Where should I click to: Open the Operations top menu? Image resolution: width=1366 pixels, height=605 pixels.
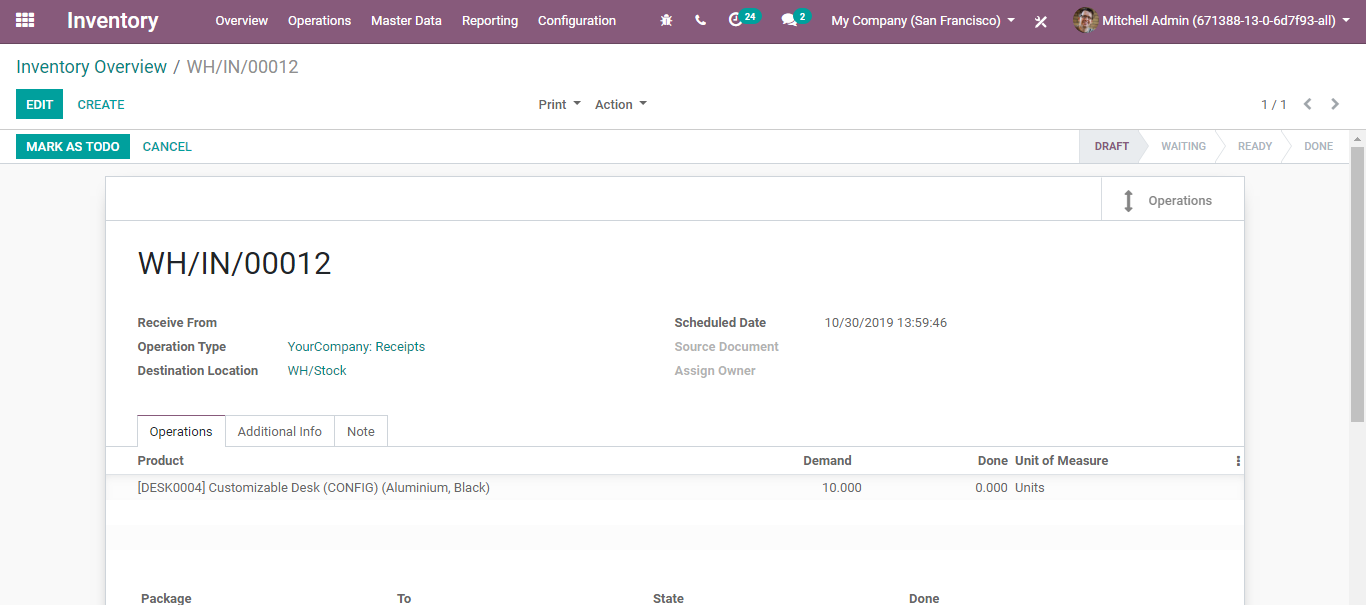(x=319, y=21)
